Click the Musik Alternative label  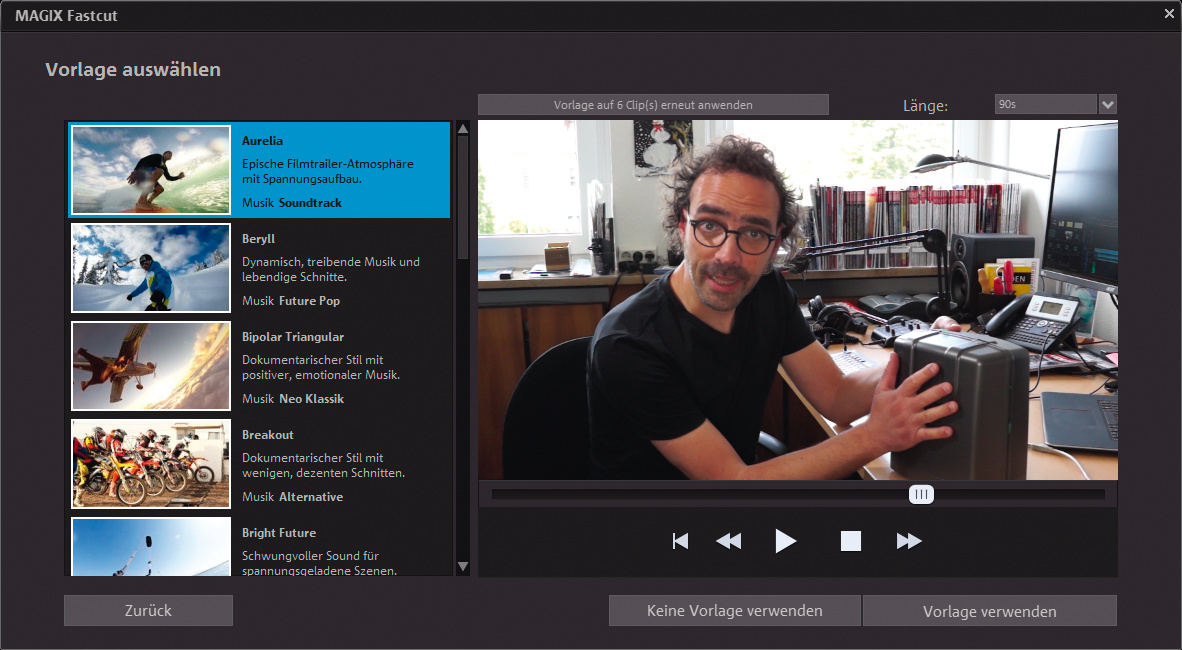pyautogui.click(x=292, y=497)
